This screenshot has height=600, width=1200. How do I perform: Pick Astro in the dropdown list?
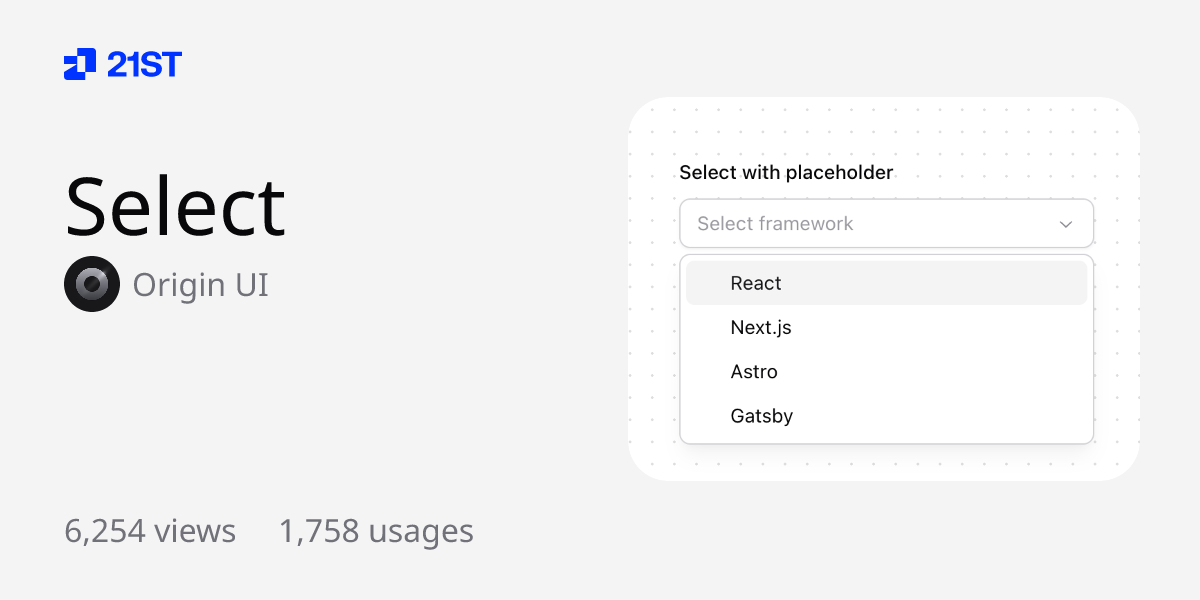754,372
